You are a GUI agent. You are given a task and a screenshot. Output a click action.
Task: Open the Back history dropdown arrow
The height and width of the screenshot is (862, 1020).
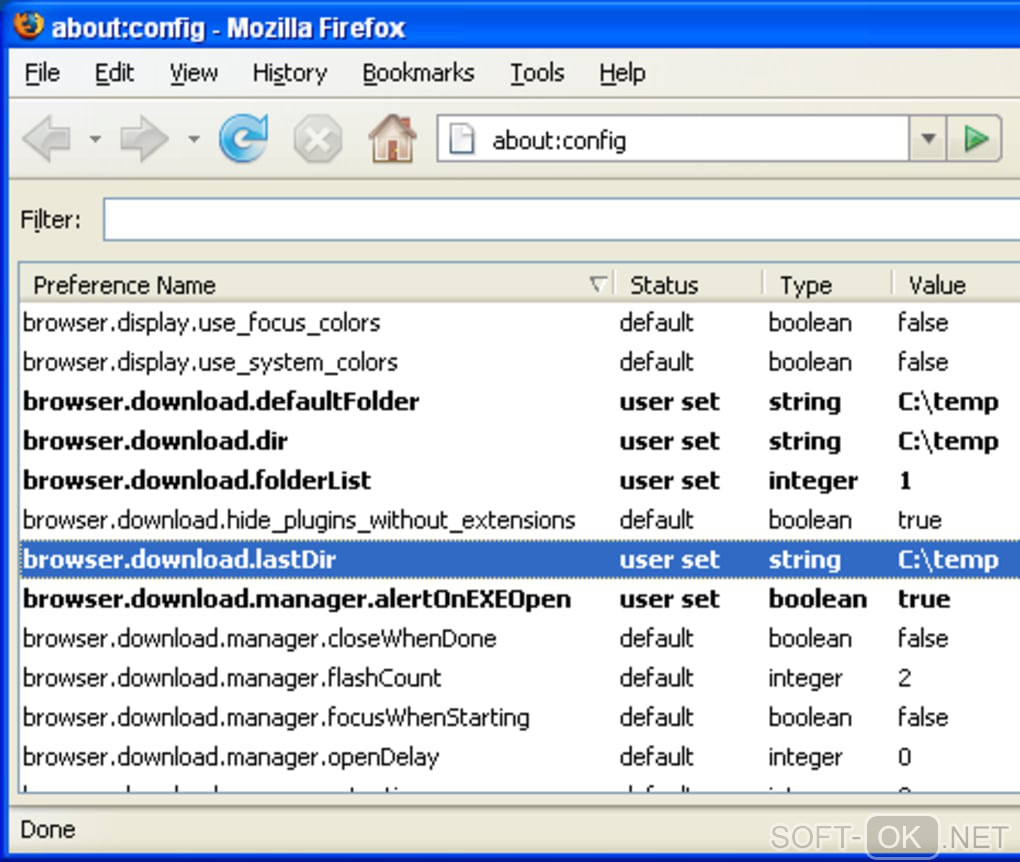coord(96,139)
